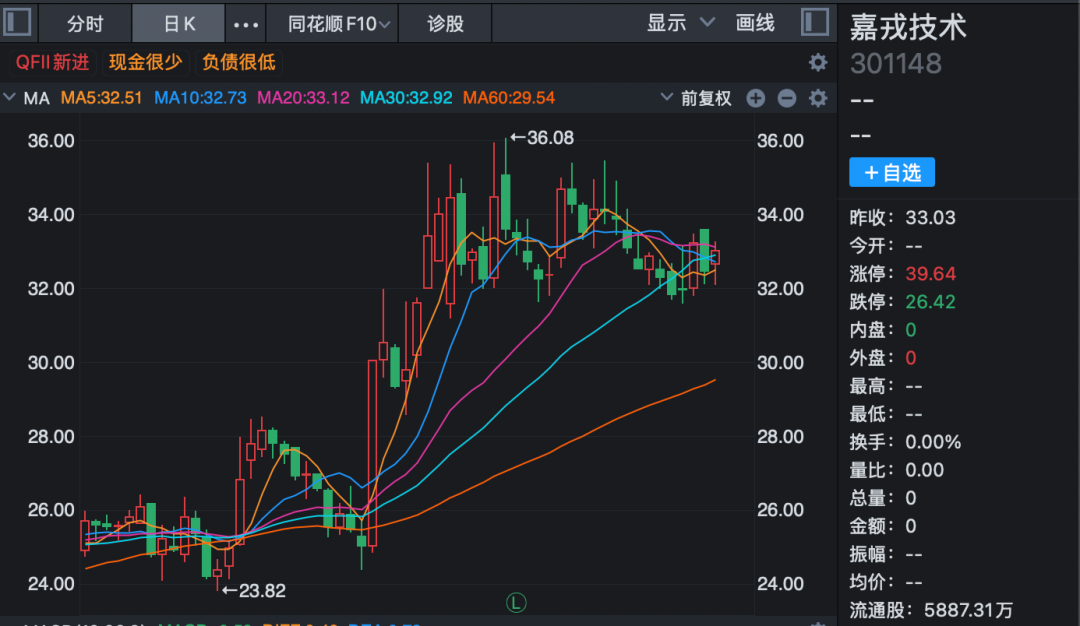Open the three-dots more periods menu
Viewport: 1080px width, 626px height.
[x=246, y=23]
